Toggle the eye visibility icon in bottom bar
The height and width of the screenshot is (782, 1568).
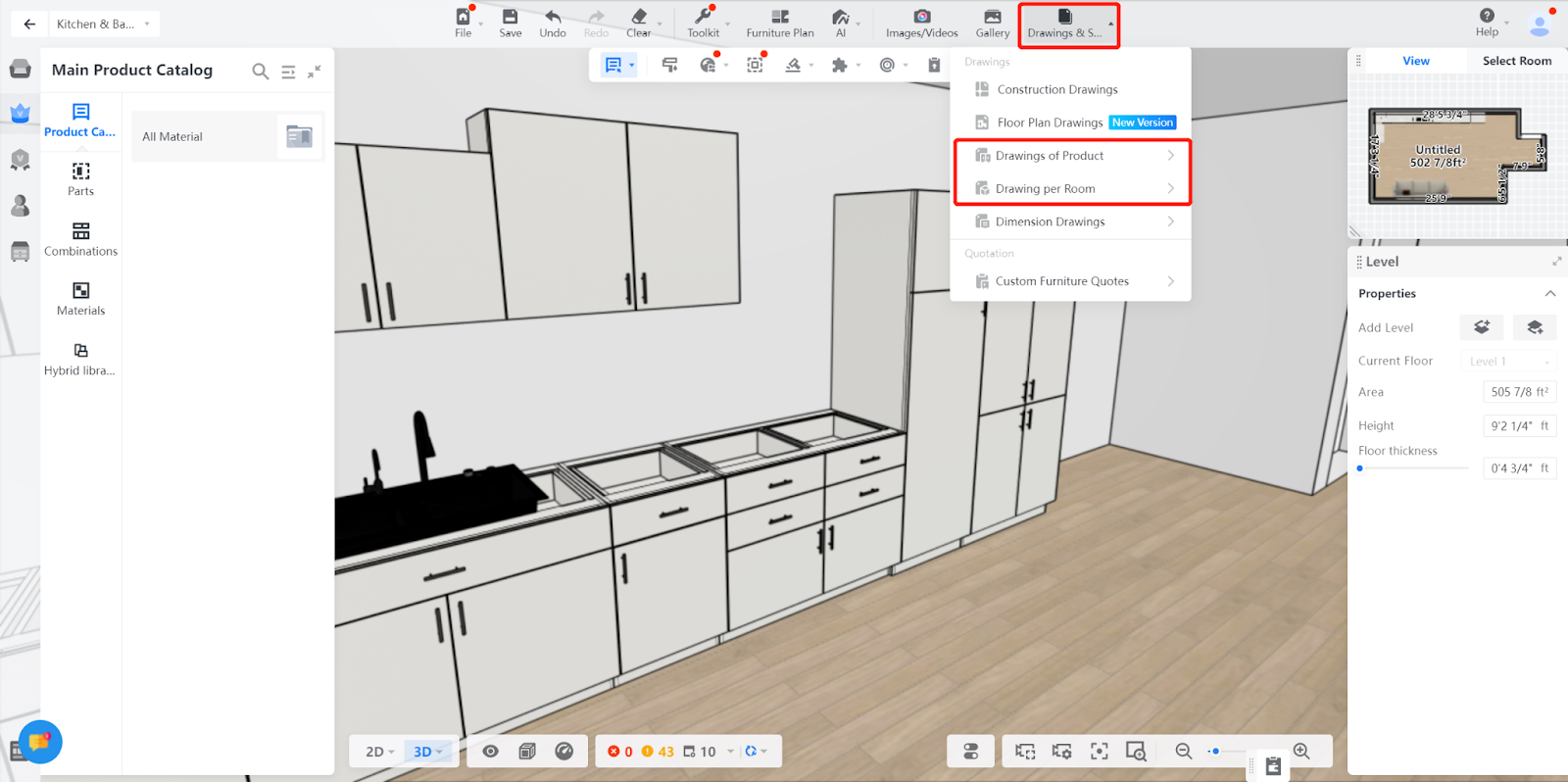point(490,751)
